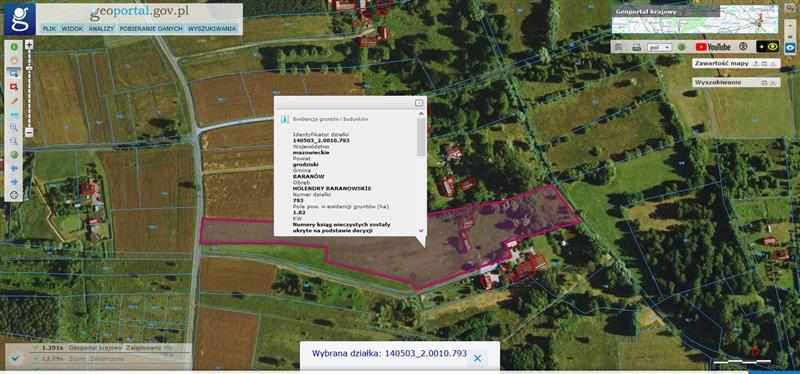Open the print map icon
The image size is (800, 374).
point(637,47)
